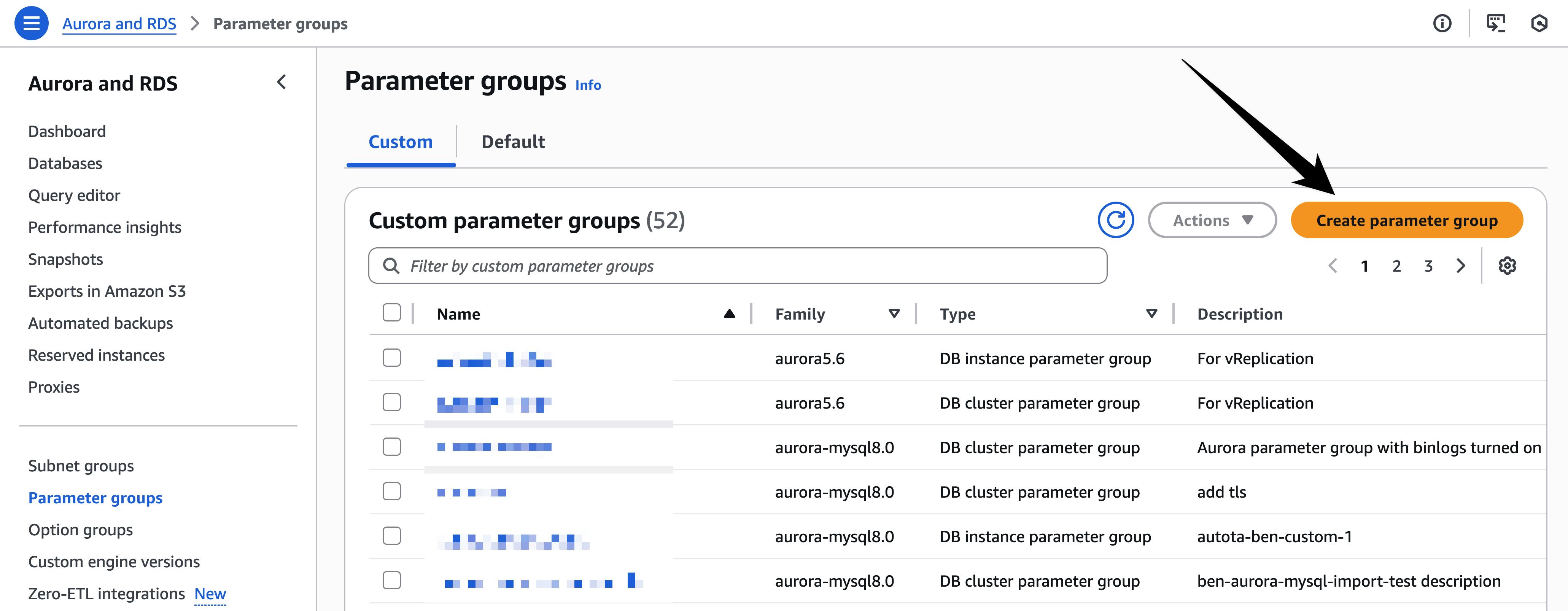Image resolution: width=1568 pixels, height=611 pixels.
Task: Go to next page of results
Action: (x=1460, y=266)
